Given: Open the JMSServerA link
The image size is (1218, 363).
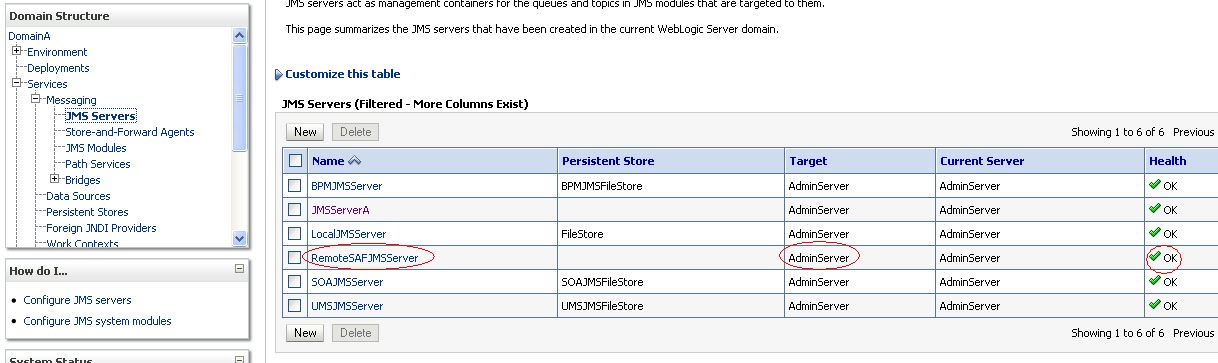Looking at the screenshot, I should point(341,210).
